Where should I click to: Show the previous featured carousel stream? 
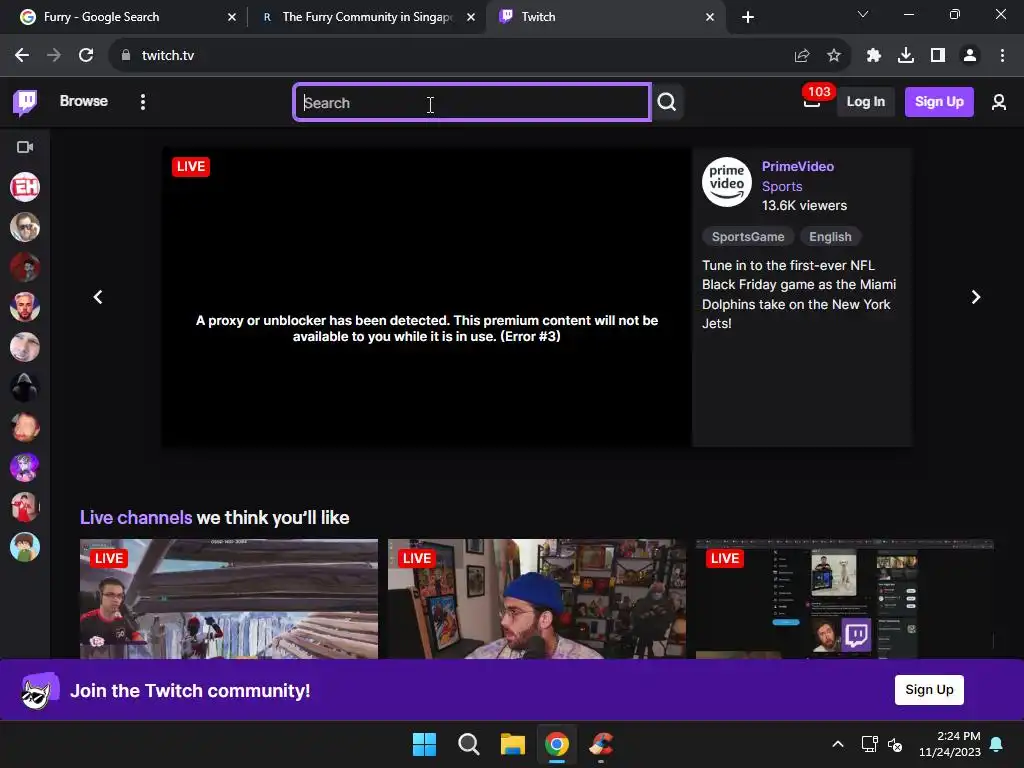(98, 297)
